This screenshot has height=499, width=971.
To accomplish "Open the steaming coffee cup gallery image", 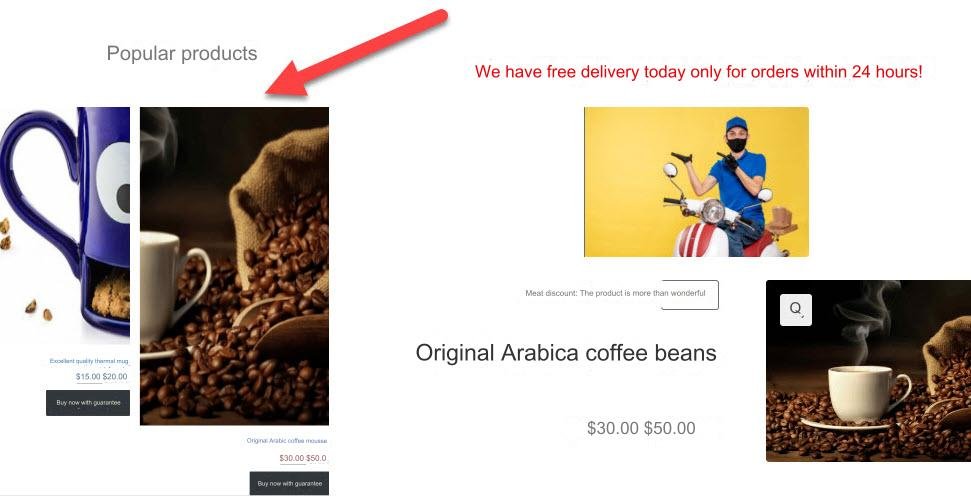I will point(868,371).
